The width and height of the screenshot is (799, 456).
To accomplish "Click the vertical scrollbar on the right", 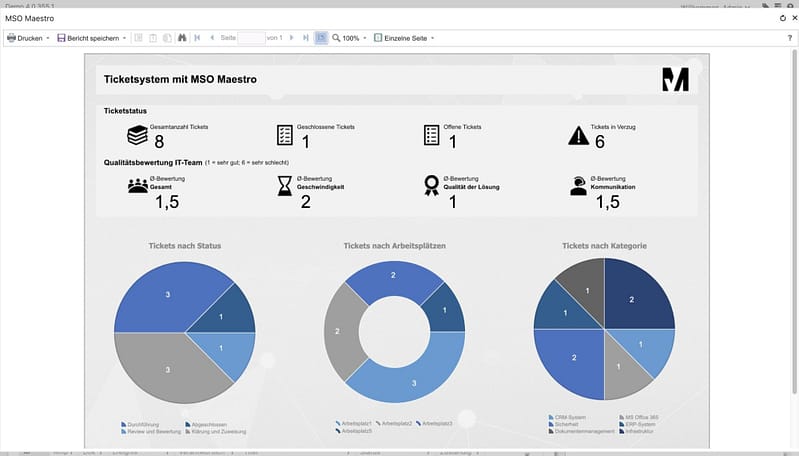I will [794, 221].
